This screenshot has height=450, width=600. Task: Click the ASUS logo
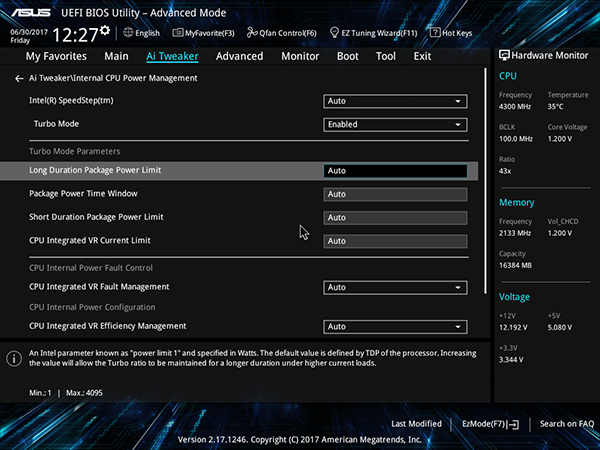tap(31, 13)
